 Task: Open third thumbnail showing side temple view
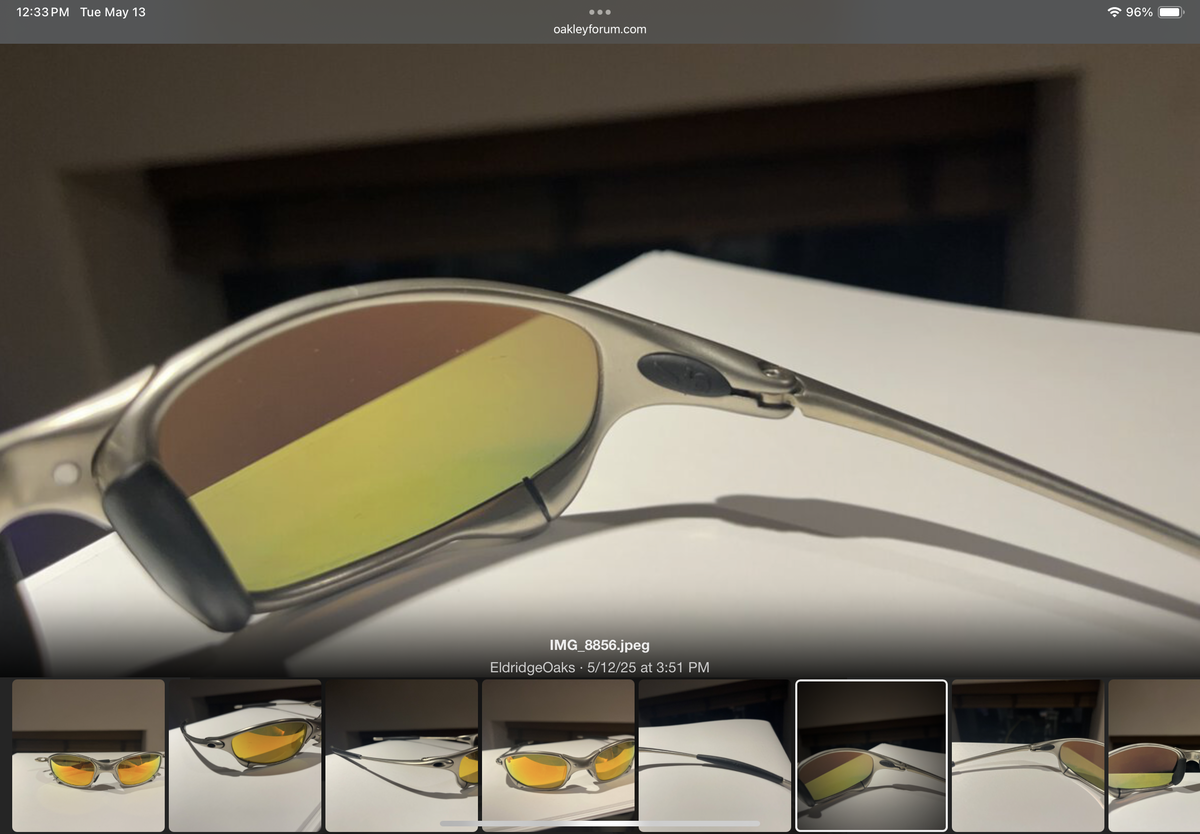pyautogui.click(x=401, y=755)
